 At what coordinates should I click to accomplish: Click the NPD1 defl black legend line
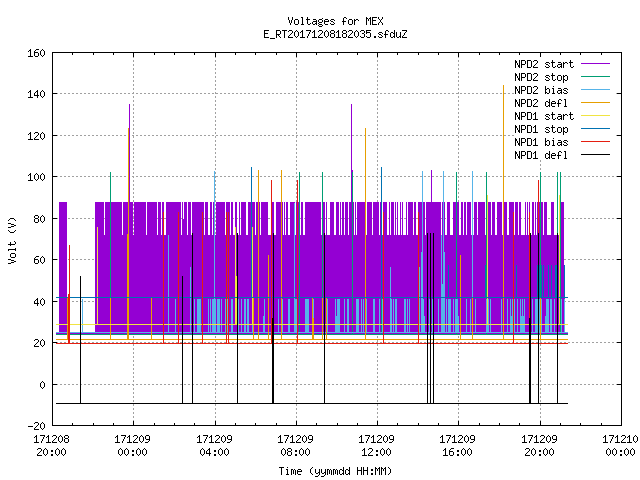click(595, 155)
